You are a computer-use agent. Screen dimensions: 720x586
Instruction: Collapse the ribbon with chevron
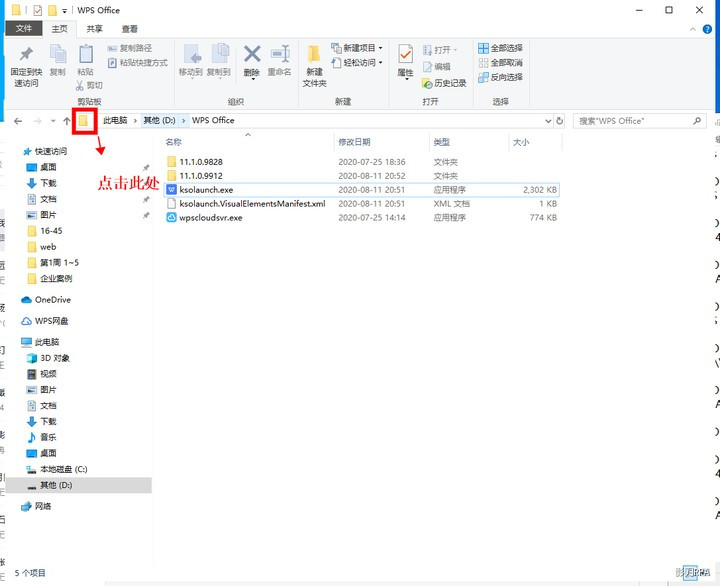(x=692, y=29)
